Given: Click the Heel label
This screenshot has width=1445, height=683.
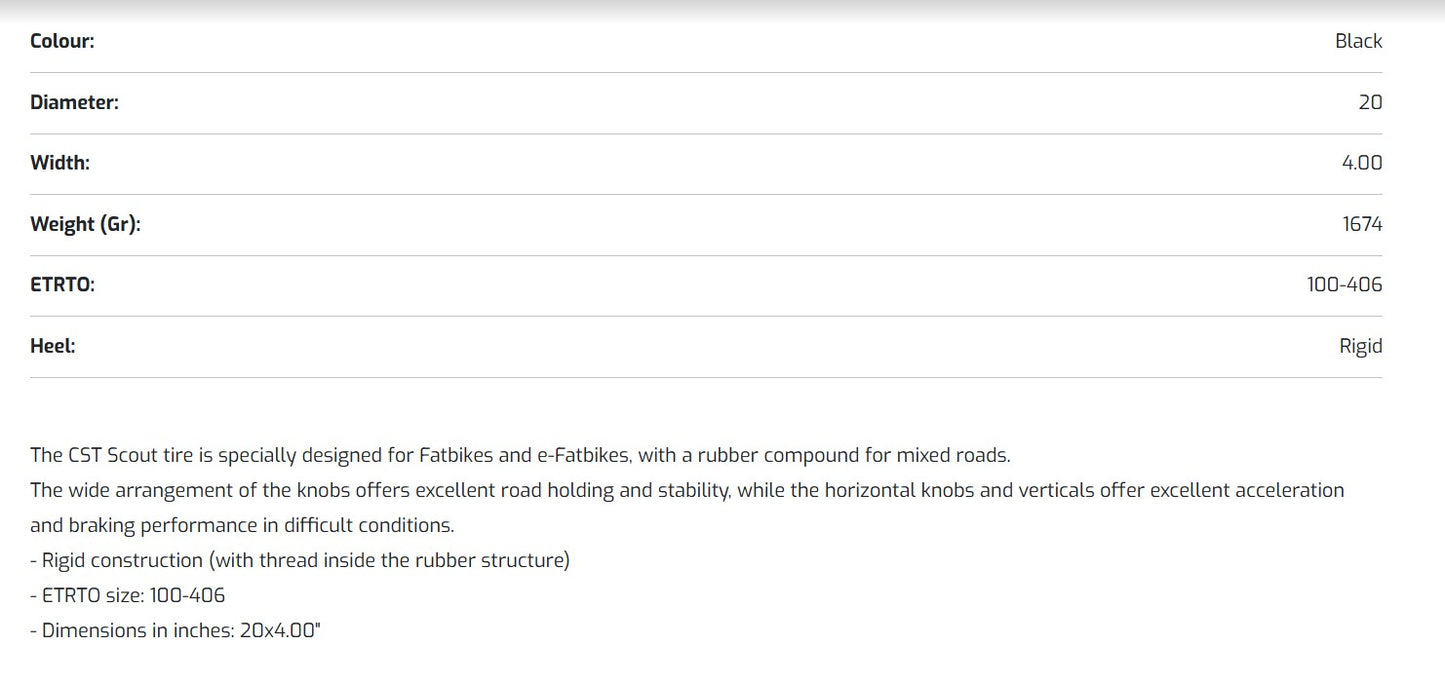Looking at the screenshot, I should point(53,346).
